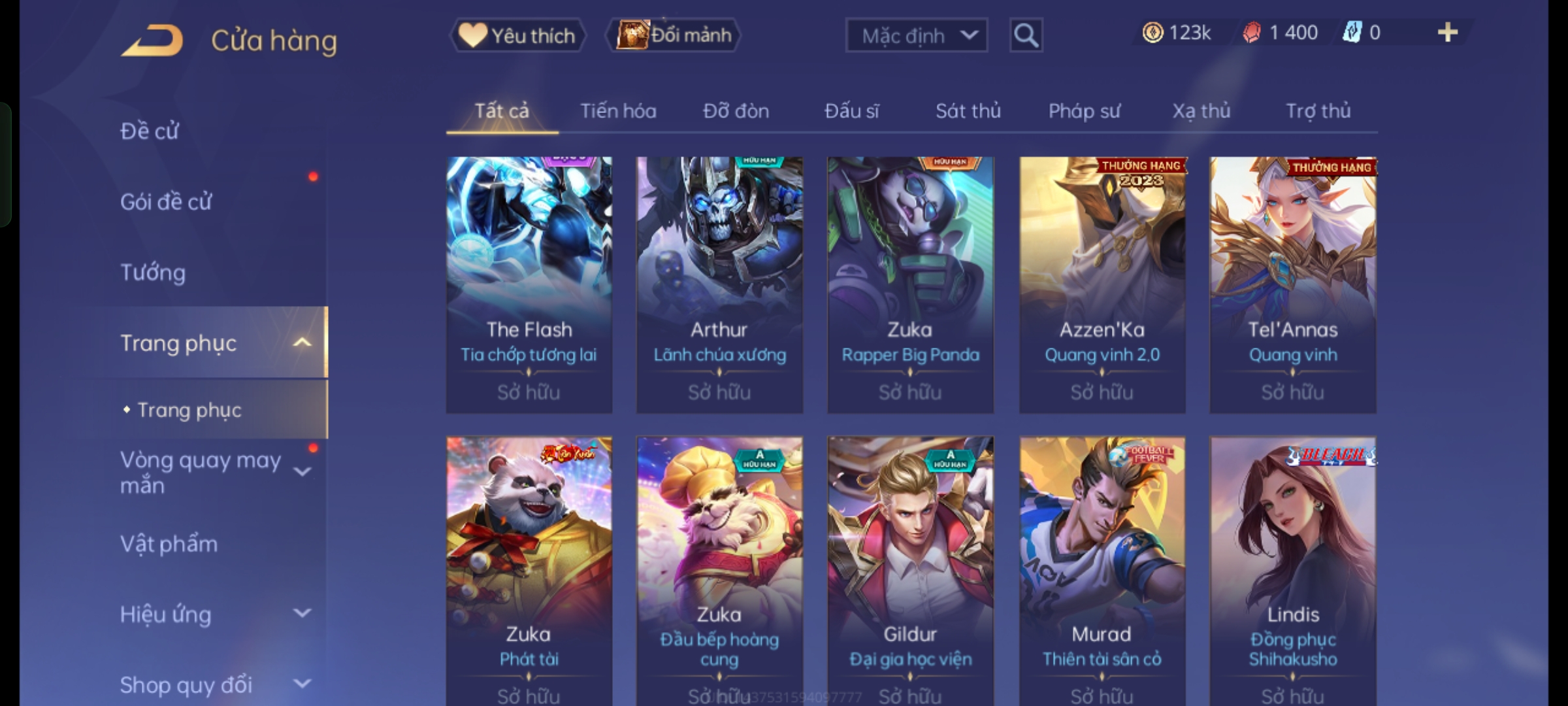Expand the Shop quy đổi section
1568x706 pixels.
click(302, 684)
